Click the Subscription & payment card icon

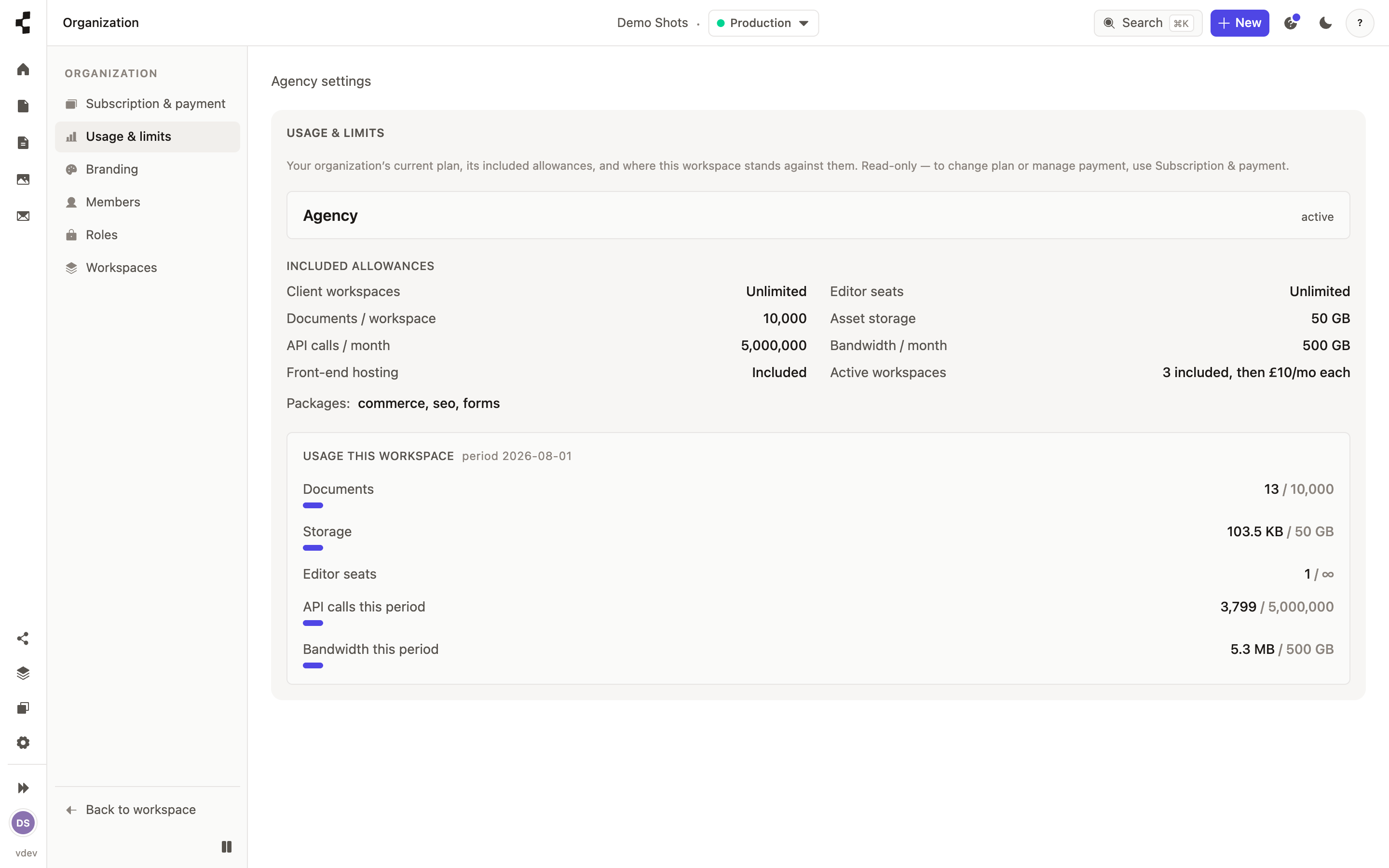point(71,104)
